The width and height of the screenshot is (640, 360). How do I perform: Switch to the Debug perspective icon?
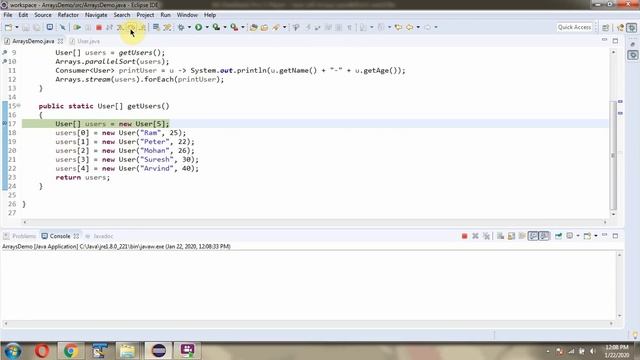click(x=632, y=27)
